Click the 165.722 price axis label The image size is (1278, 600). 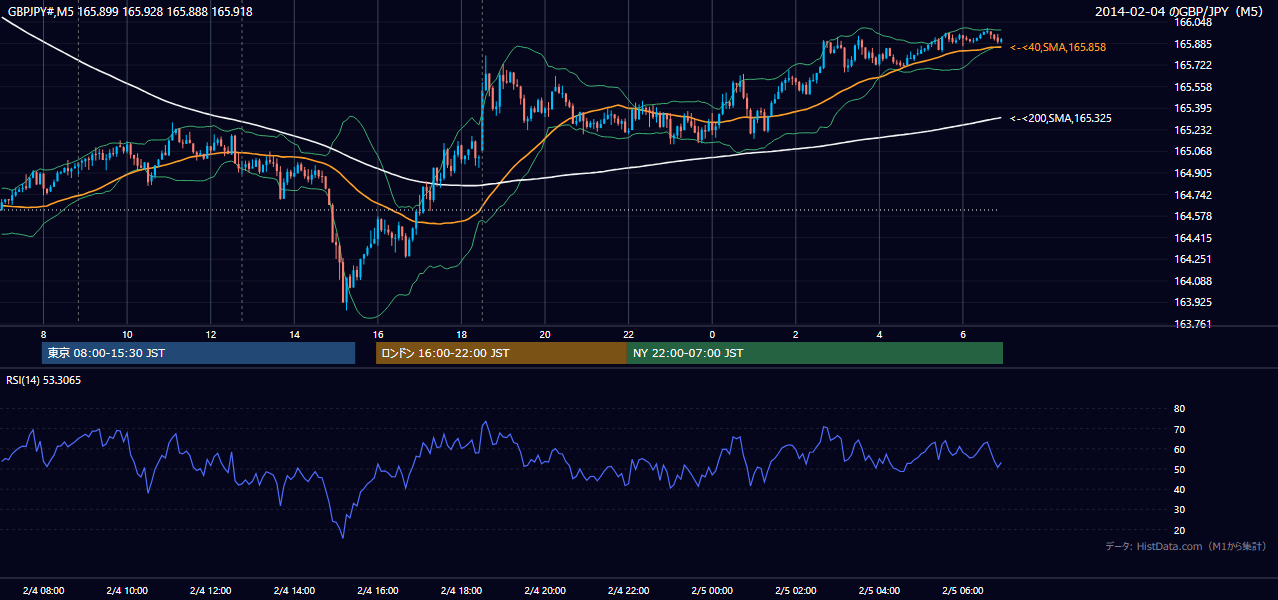pyautogui.click(x=1193, y=65)
